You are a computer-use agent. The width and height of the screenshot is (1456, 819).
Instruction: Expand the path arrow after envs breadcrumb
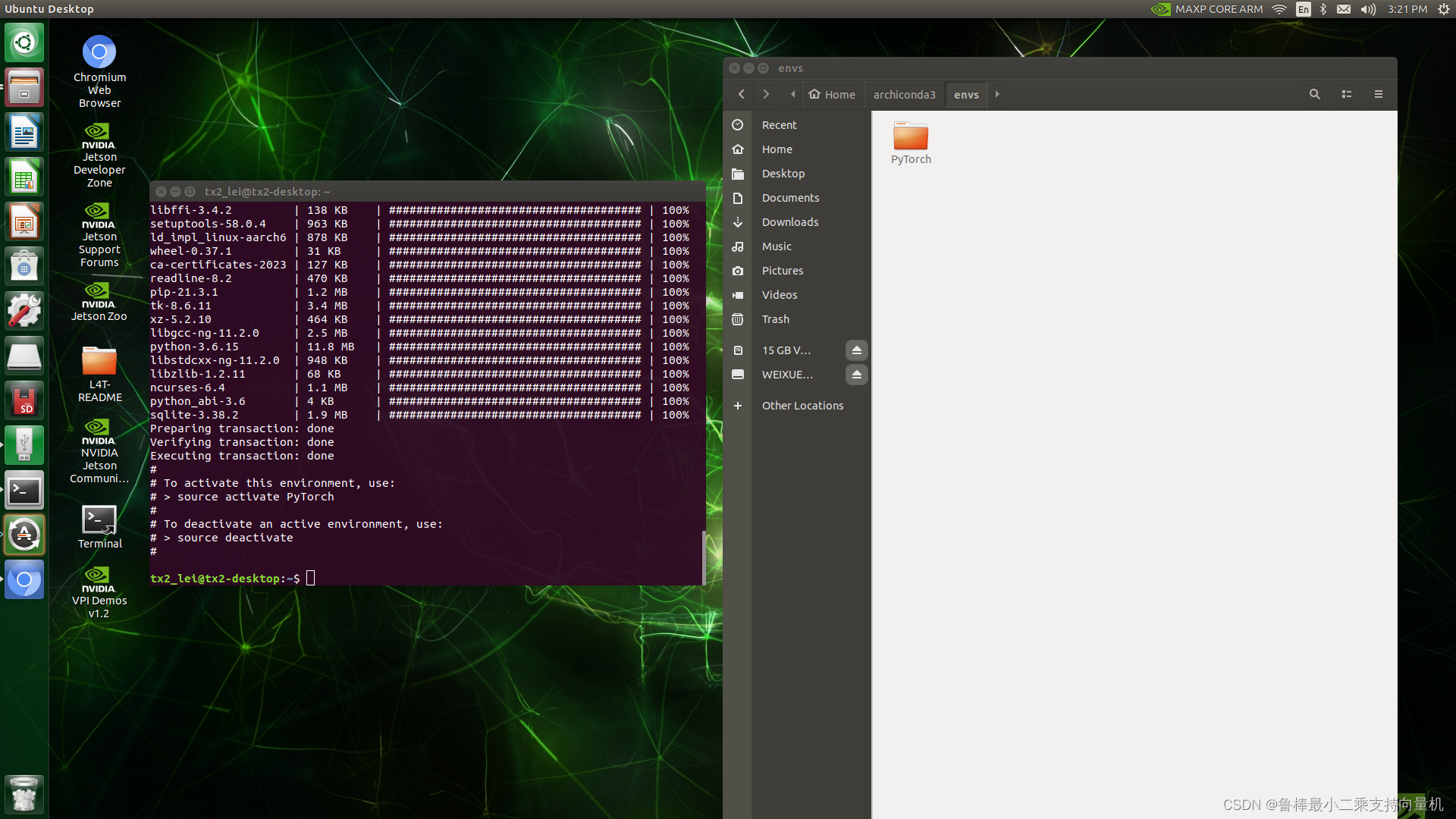(996, 93)
